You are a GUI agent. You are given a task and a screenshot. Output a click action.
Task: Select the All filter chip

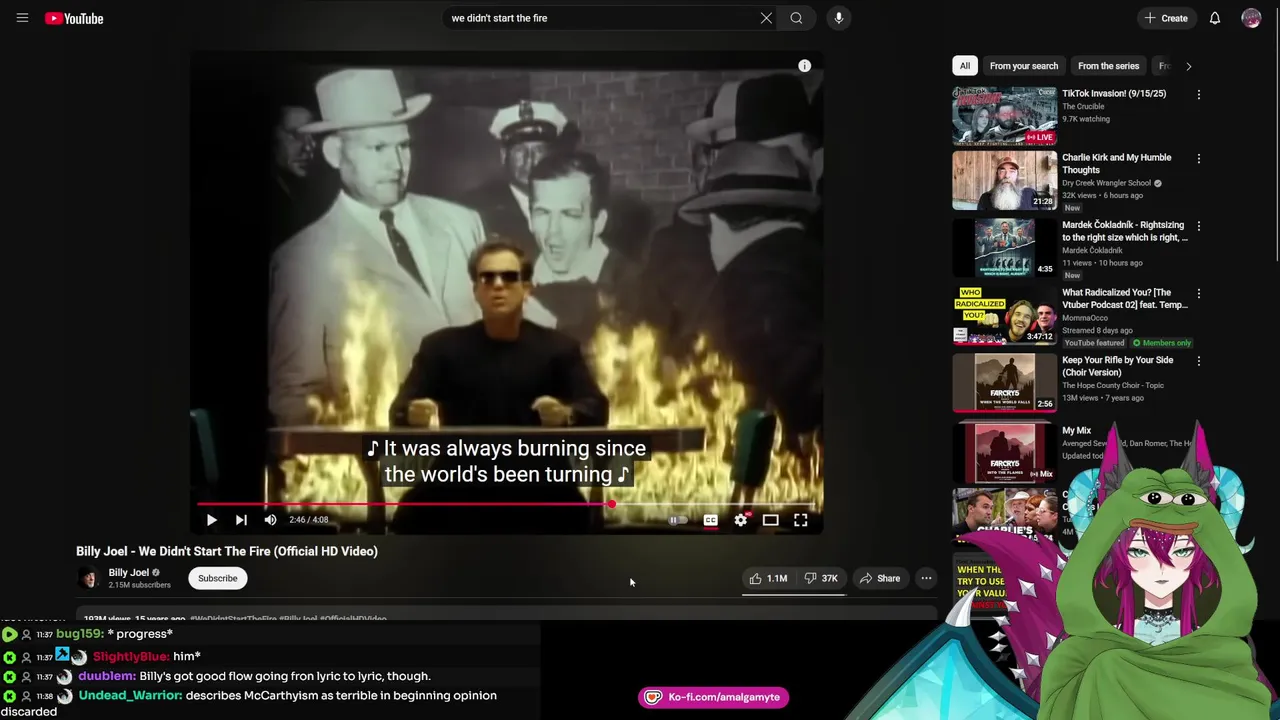[x=965, y=66]
